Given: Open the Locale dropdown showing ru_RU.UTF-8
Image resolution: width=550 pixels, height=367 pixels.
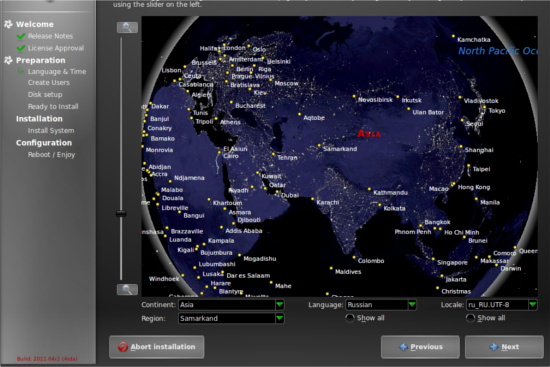Looking at the screenshot, I should (502, 305).
